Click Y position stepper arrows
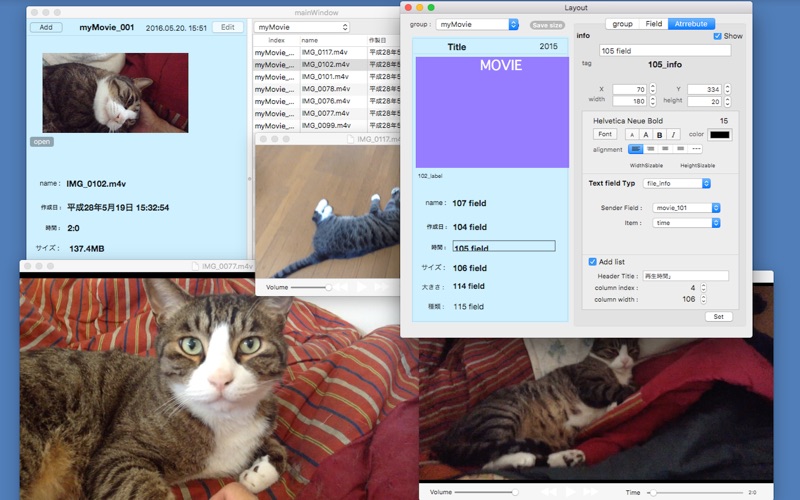 (728, 89)
